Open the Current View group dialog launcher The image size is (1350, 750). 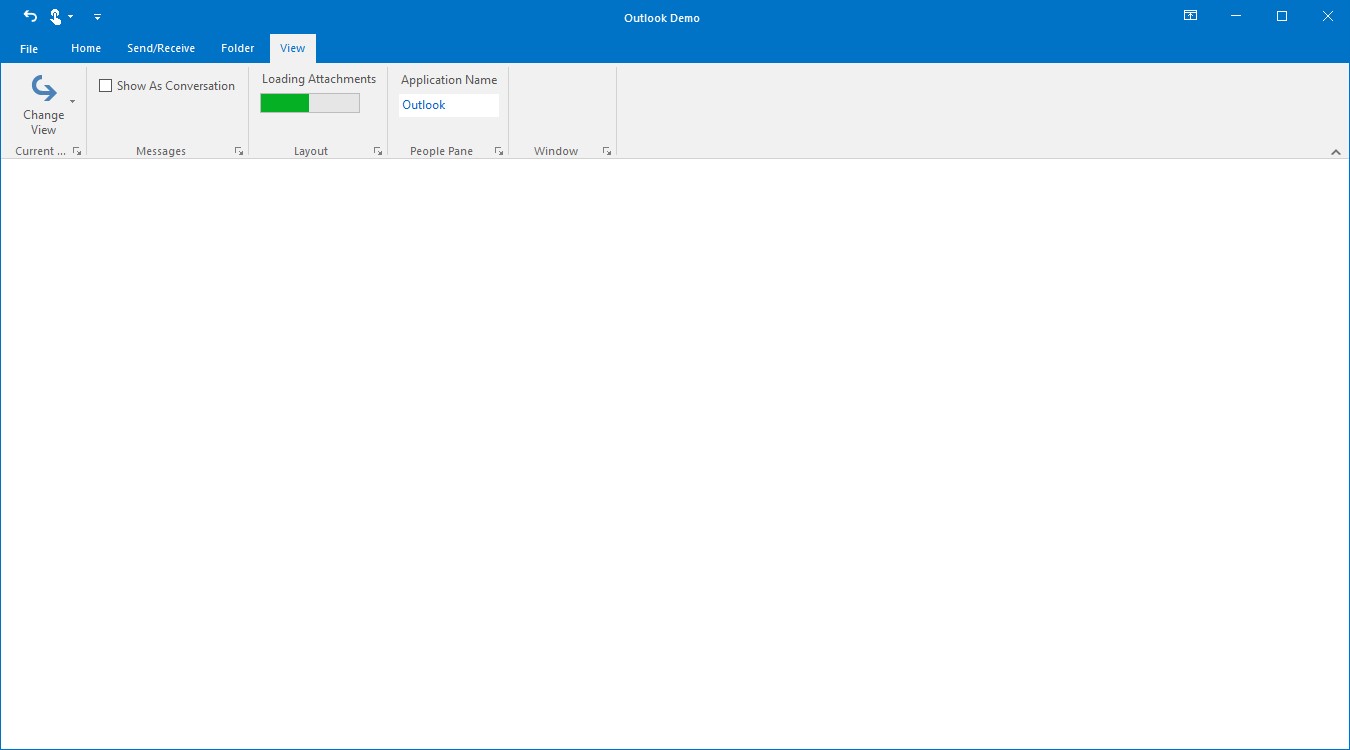coord(77,150)
